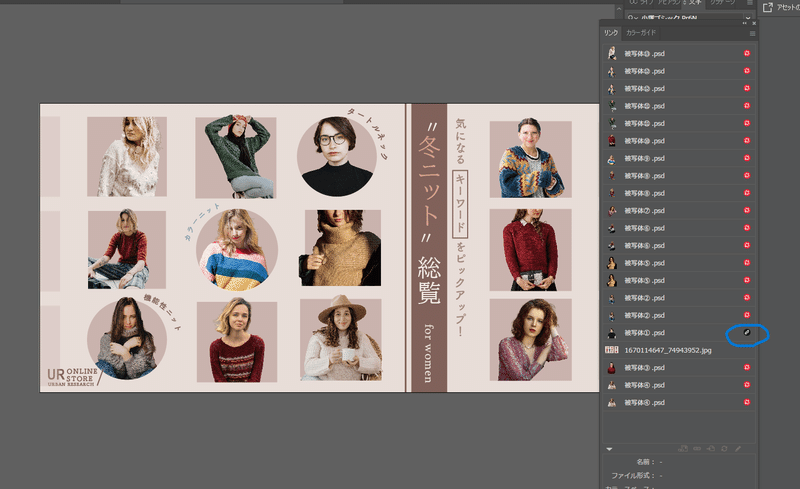Click the curved 機能性ニット label
Viewport: 800px width, 489px height.
(x=162, y=312)
